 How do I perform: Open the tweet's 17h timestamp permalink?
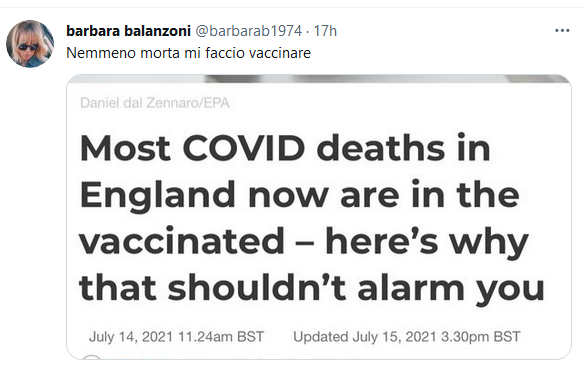(325, 31)
